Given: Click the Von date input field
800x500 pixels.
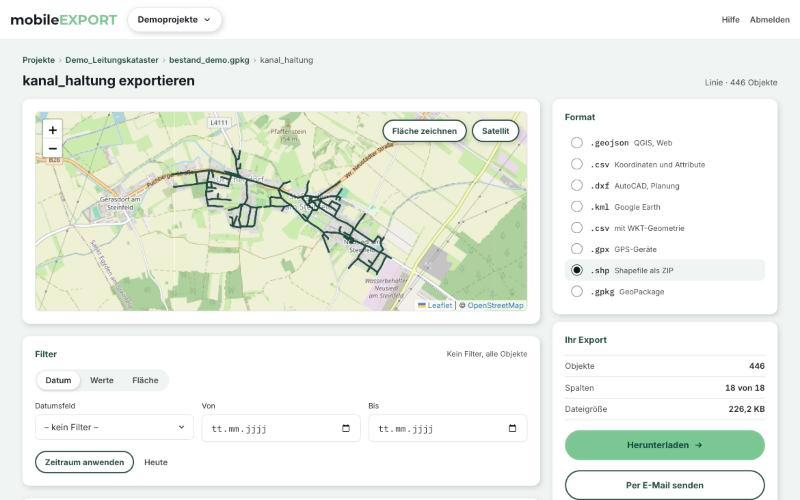Looking at the screenshot, I should 281,428.
